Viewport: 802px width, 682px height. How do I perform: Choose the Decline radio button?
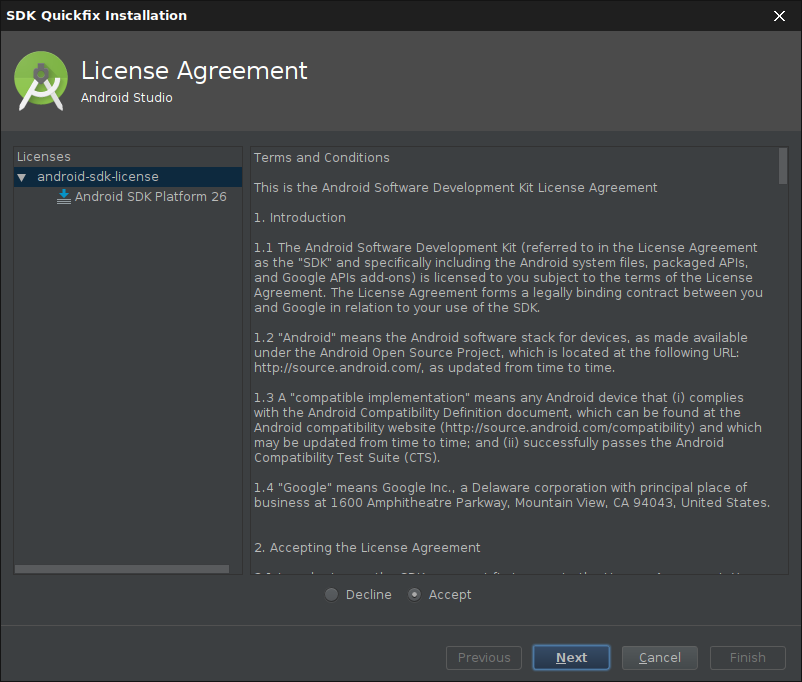(332, 595)
